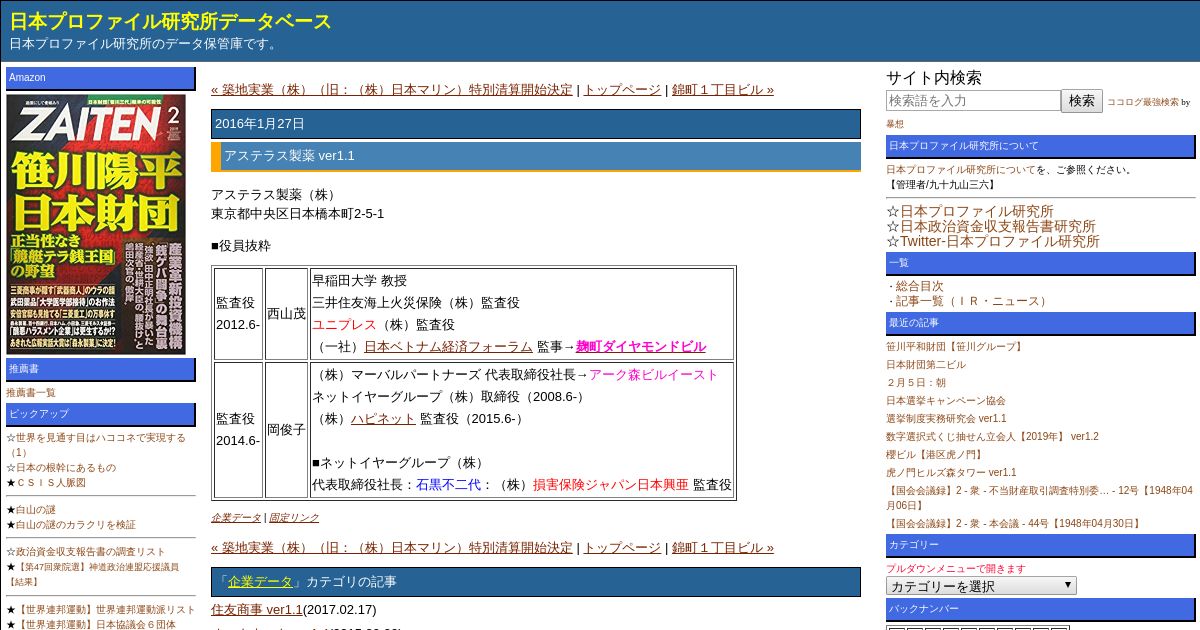Open 損害保険ジャパン日本興亜 link
The height and width of the screenshot is (630, 1200).
click(611, 485)
